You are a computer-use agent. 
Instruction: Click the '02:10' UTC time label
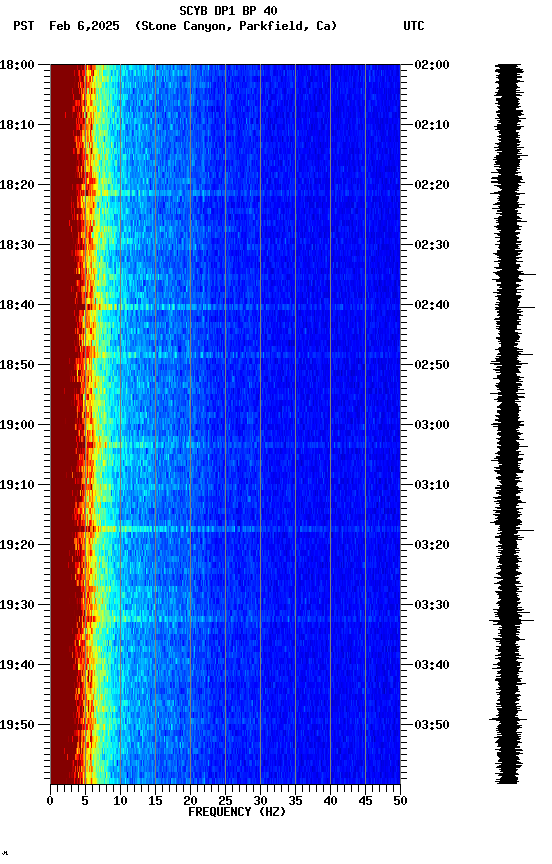[432, 125]
